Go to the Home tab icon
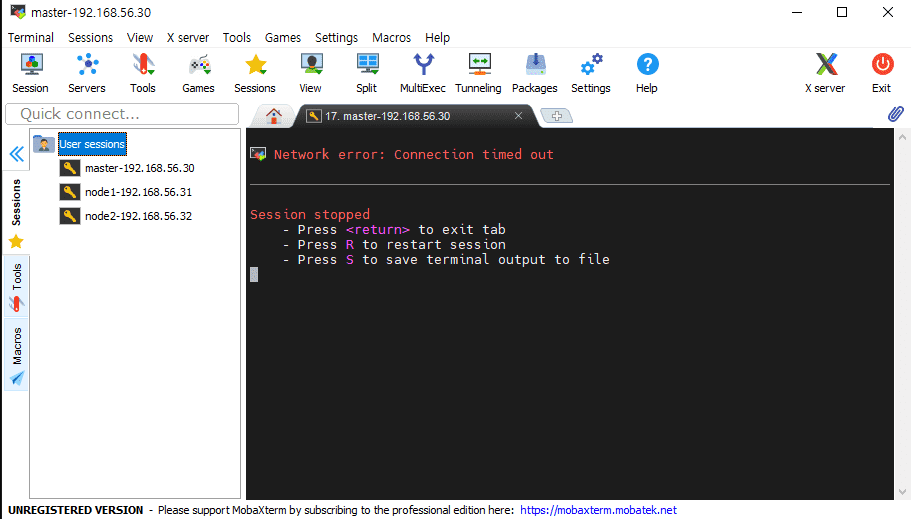911x519 pixels. [274, 116]
